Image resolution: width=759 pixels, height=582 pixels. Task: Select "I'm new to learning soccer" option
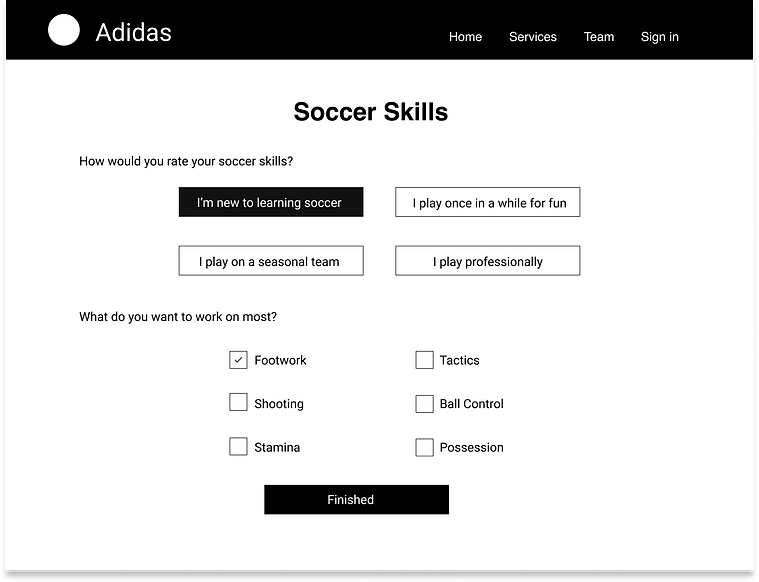click(x=271, y=202)
